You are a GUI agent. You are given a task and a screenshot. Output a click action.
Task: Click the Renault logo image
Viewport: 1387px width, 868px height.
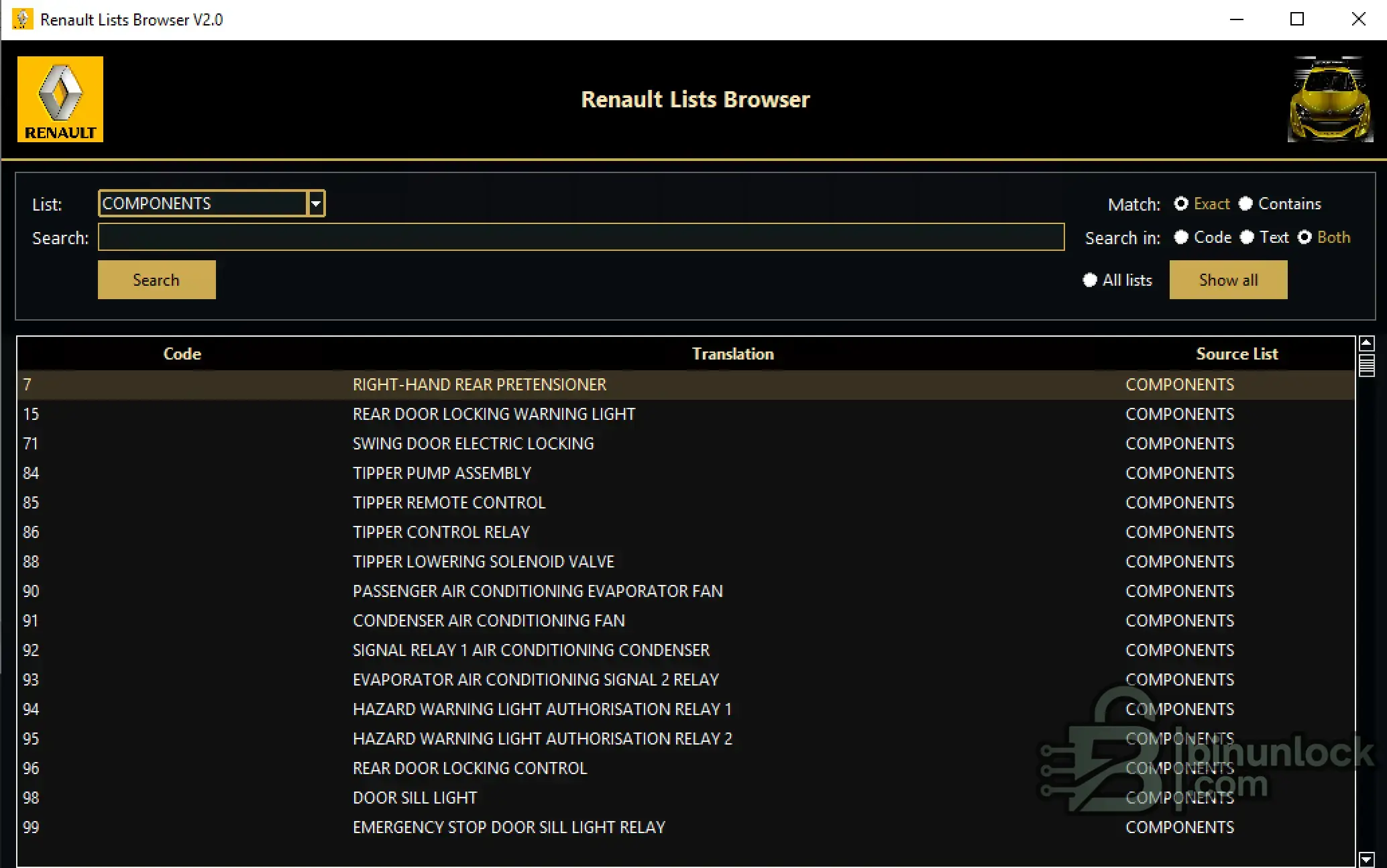point(60,99)
